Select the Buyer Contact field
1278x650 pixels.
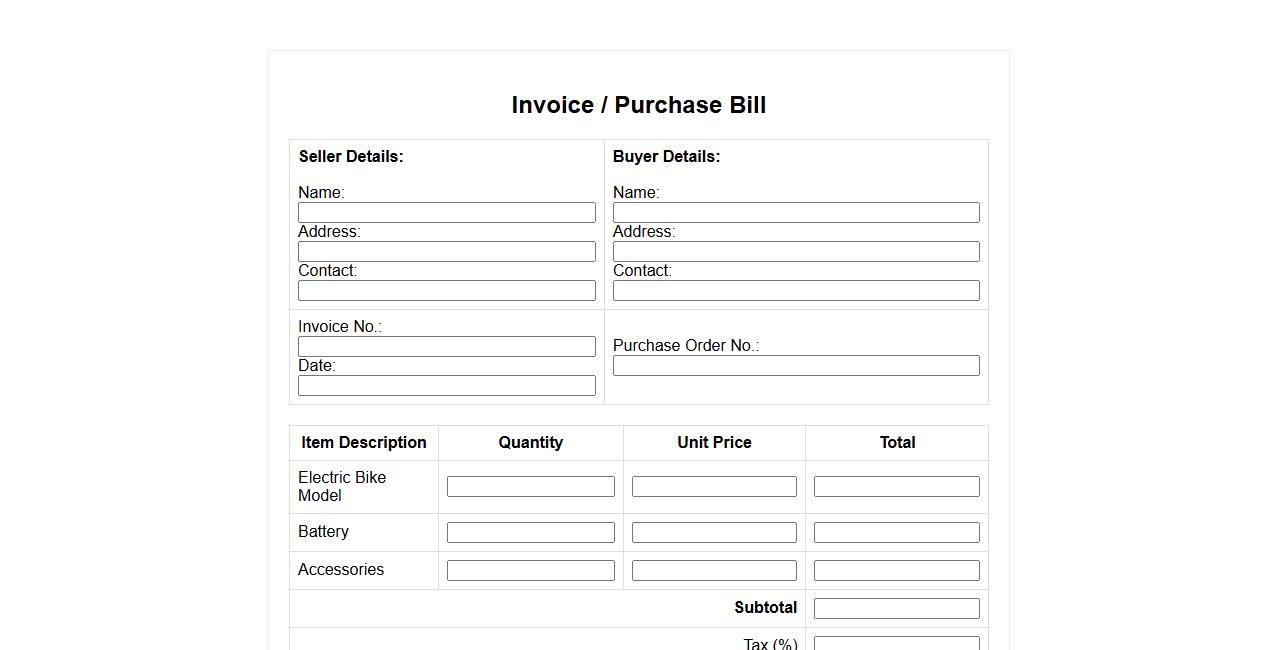[795, 290]
